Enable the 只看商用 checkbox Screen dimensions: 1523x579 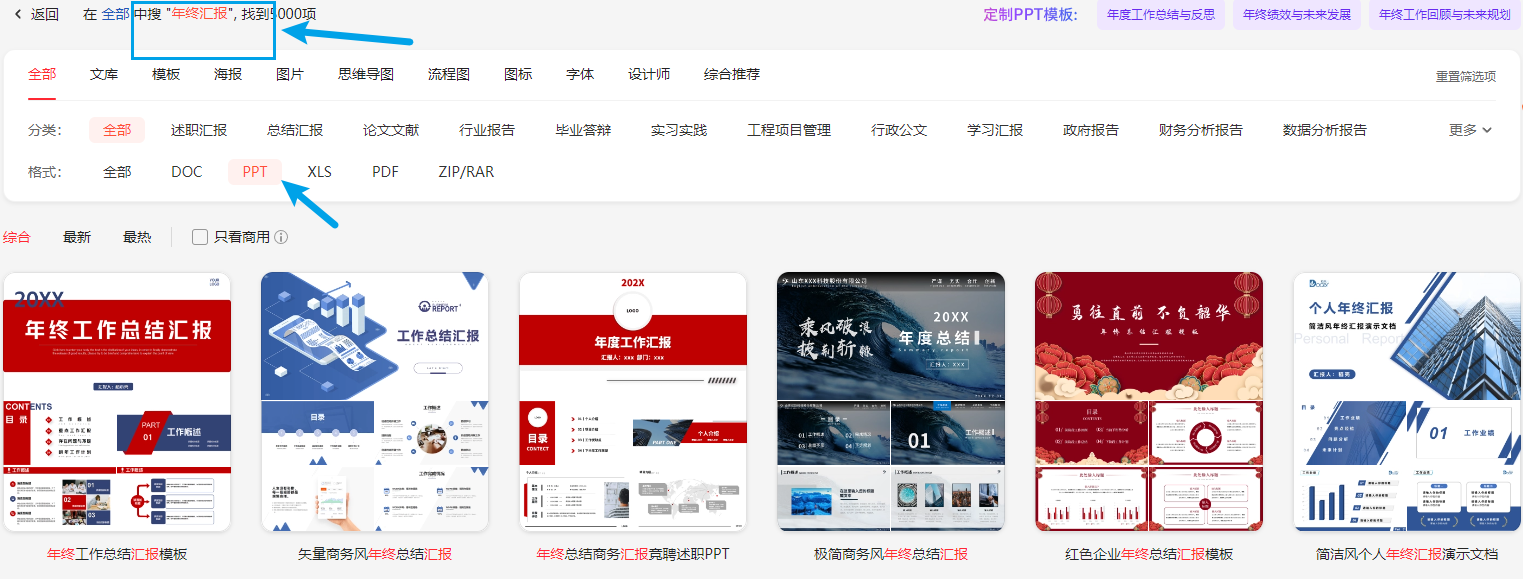[x=200, y=237]
